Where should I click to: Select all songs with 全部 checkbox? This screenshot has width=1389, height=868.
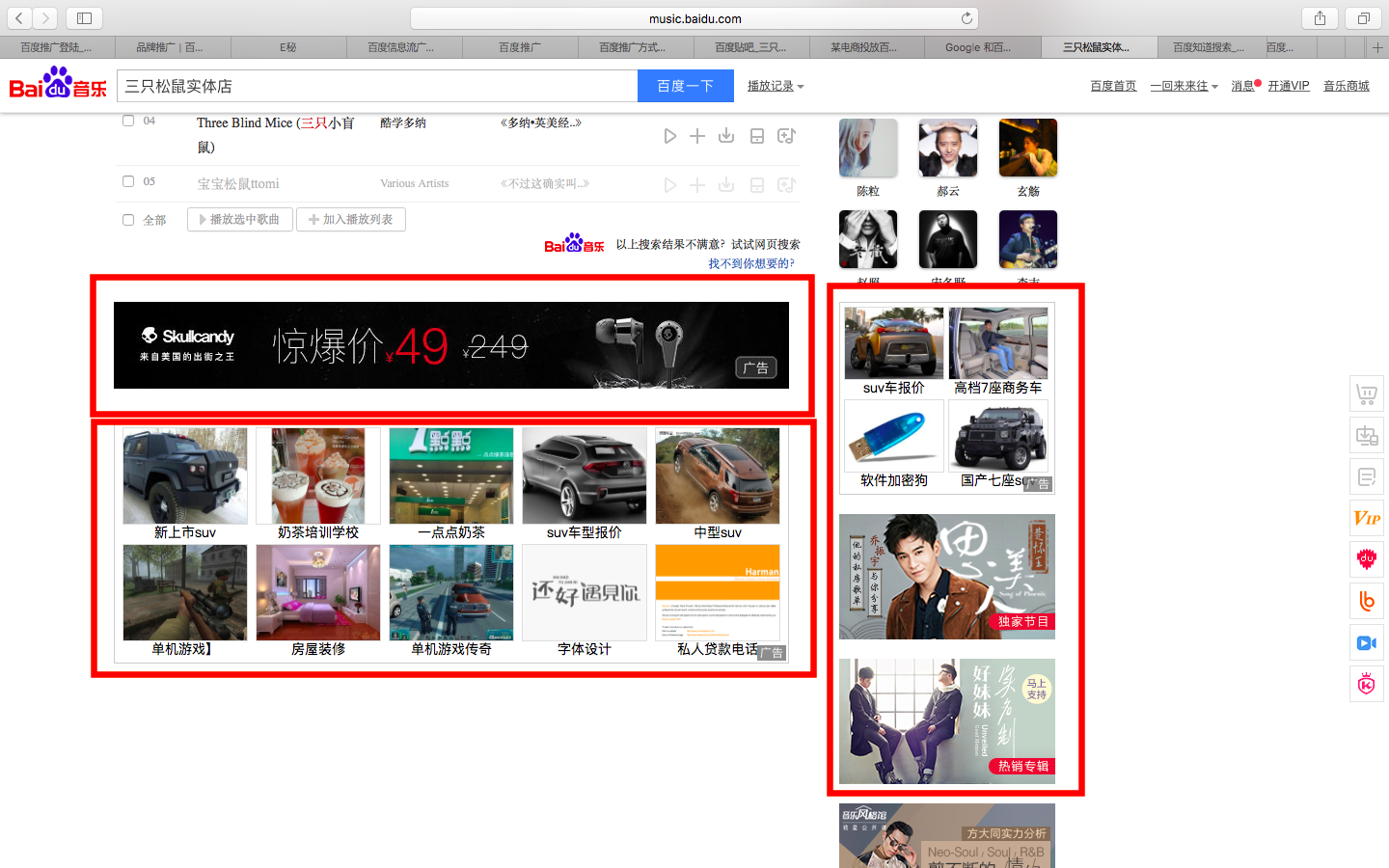128,220
